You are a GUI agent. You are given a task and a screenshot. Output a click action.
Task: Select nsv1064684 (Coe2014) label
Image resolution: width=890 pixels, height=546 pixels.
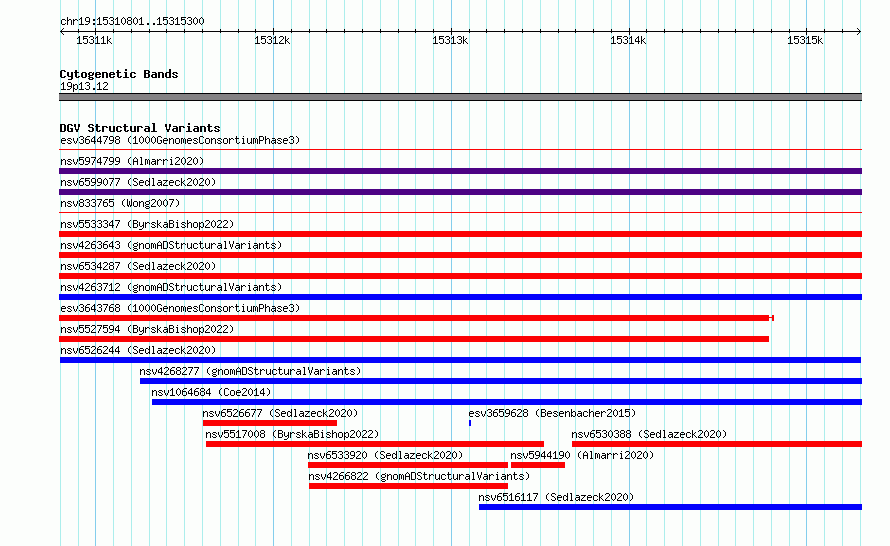point(211,392)
